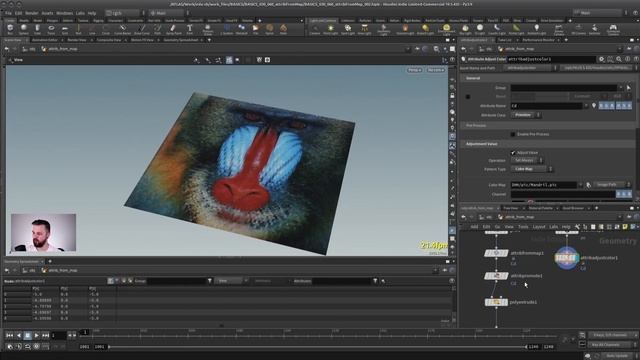Image resolution: width=640 pixels, height=360 pixels.
Task: Select the attribpromote1 node
Action: point(496,276)
